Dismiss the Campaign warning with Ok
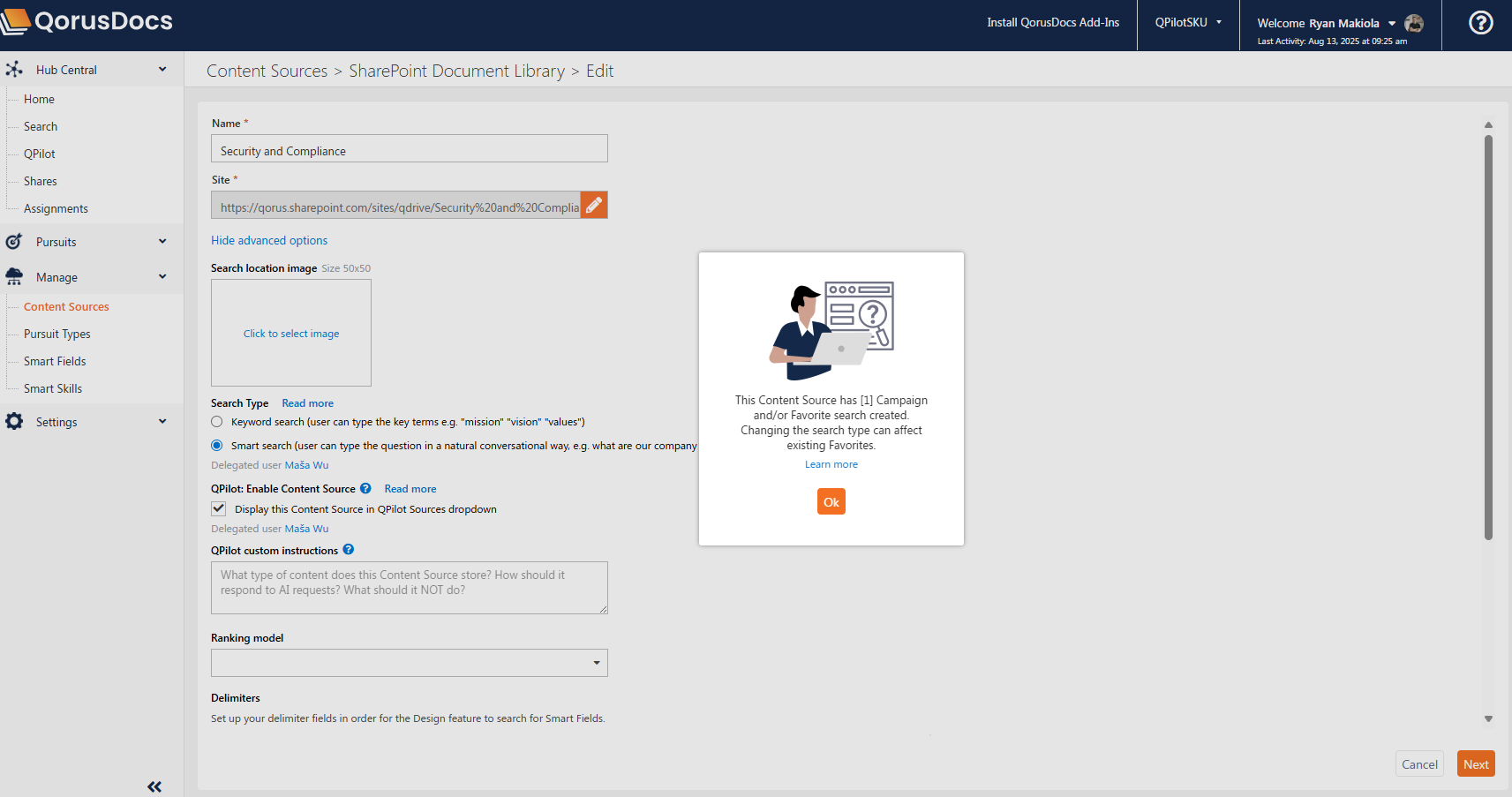Screen dimensions: 1512x797 point(831,501)
